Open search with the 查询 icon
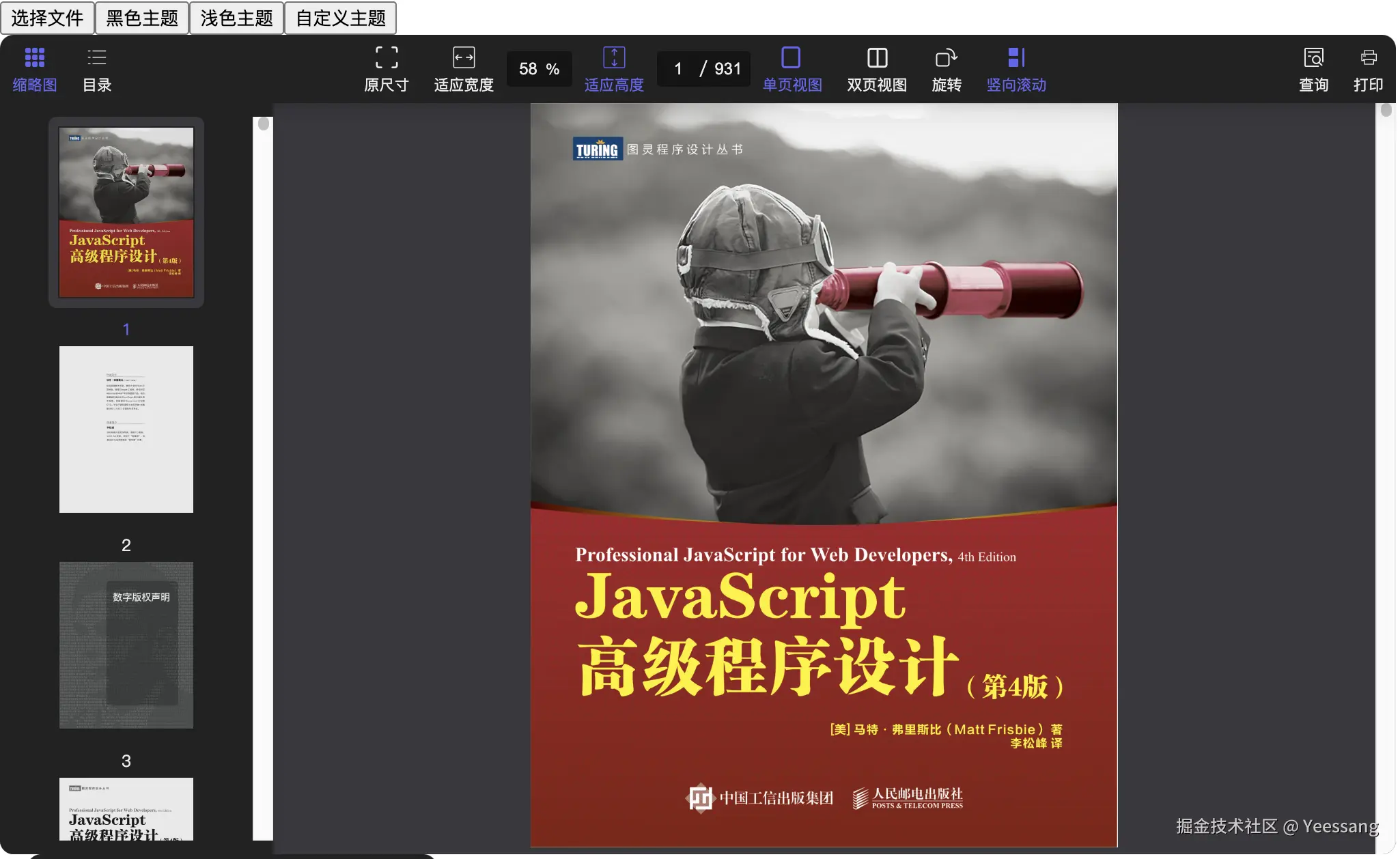The height and width of the screenshot is (859, 1400). [x=1313, y=68]
